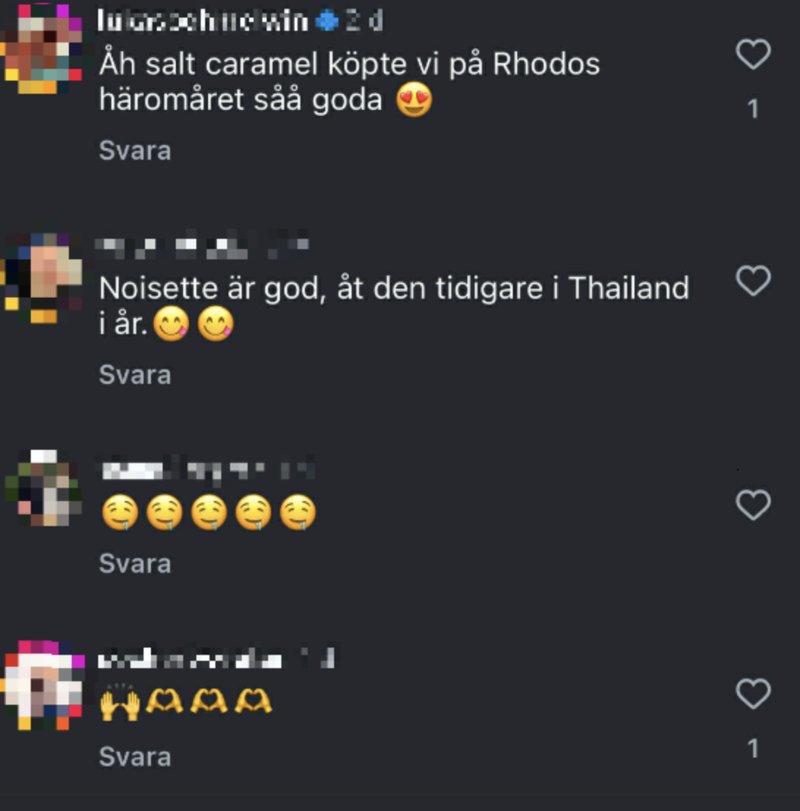Open the avatar of the raised hands emoji commenter

43,685
